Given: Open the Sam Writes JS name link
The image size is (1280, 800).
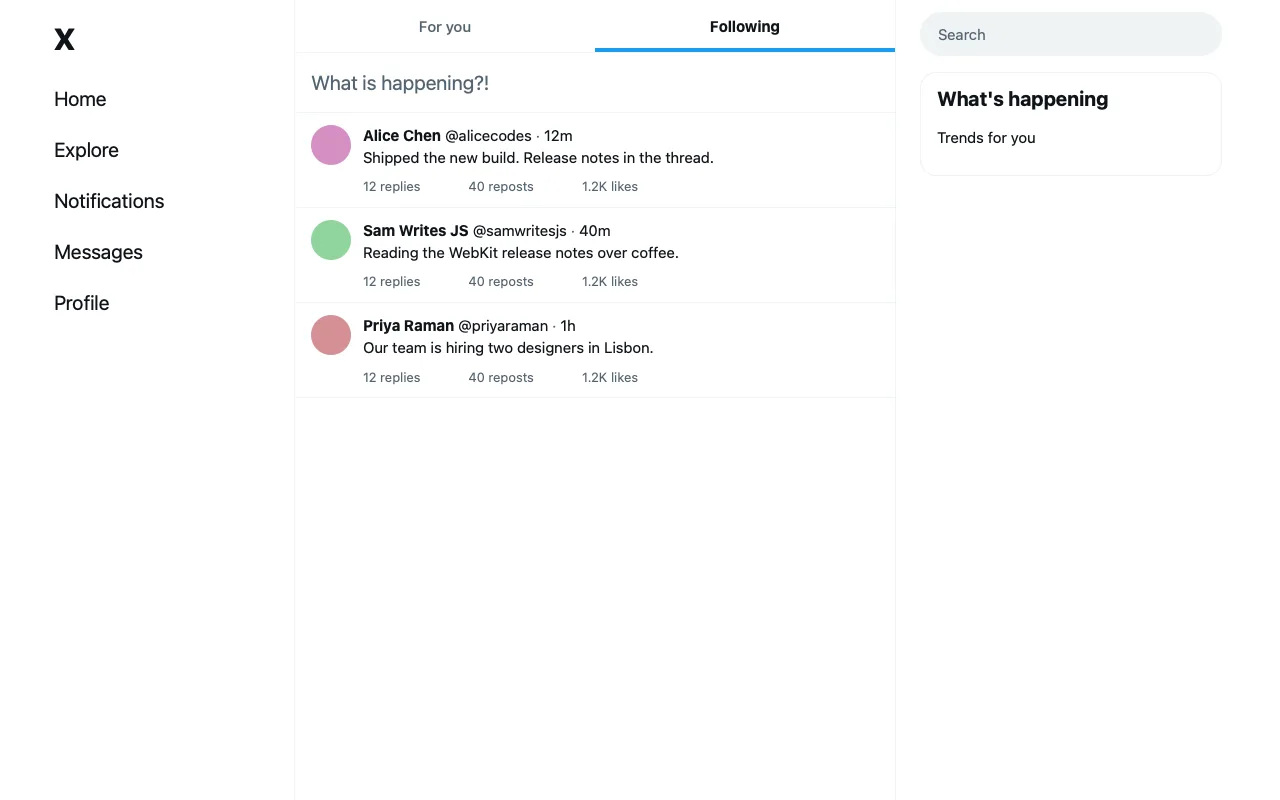Looking at the screenshot, I should pos(415,231).
